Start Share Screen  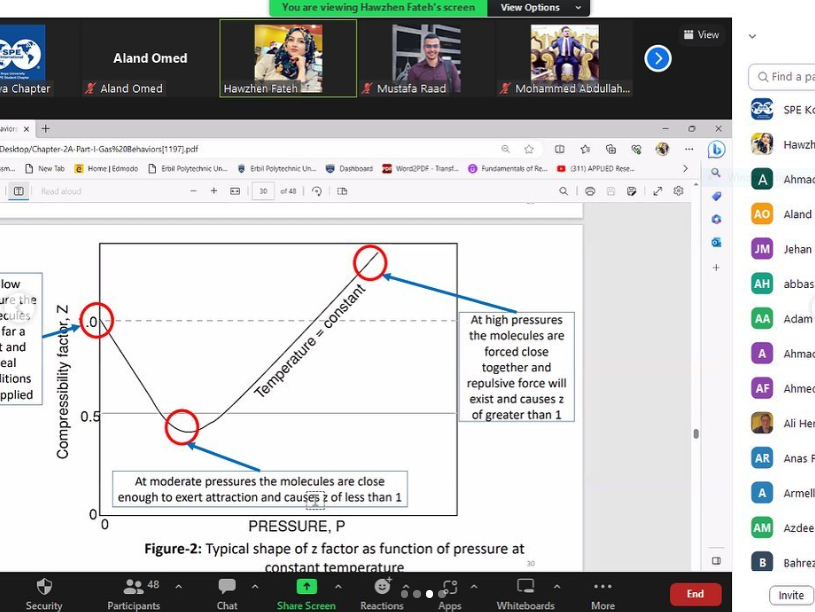306,593
